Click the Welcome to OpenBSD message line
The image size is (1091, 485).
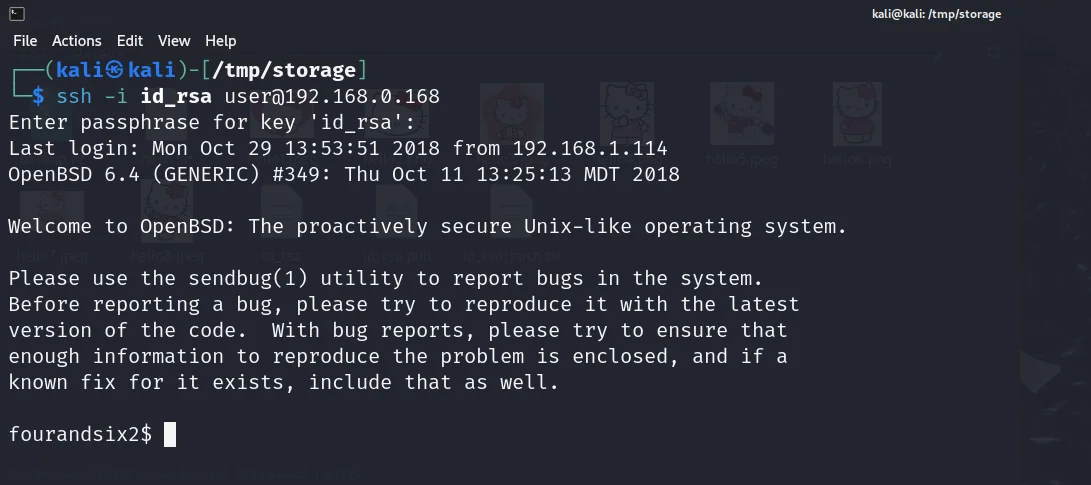click(x=427, y=226)
